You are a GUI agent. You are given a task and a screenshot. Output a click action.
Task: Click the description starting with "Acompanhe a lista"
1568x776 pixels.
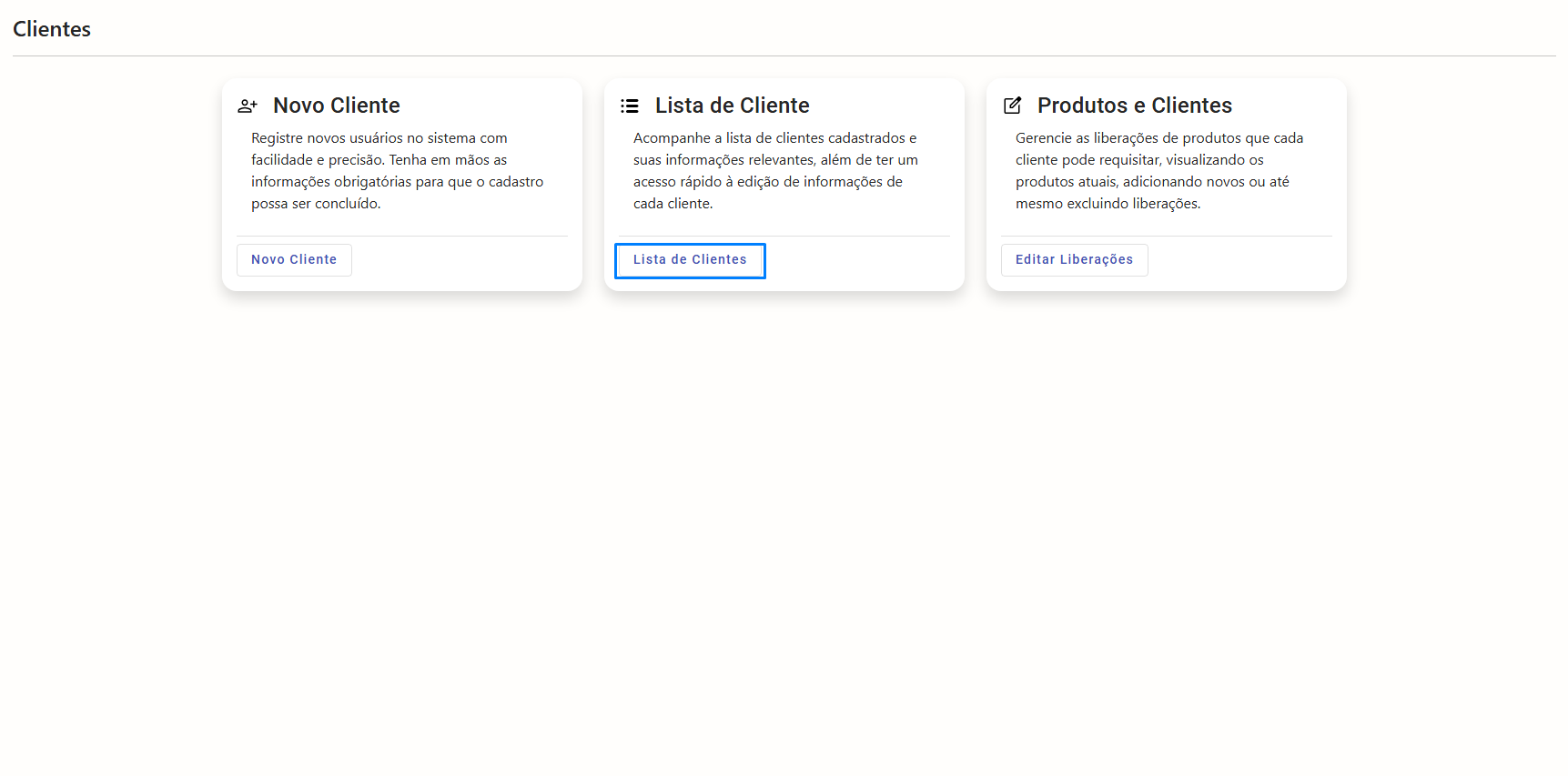[x=775, y=171]
